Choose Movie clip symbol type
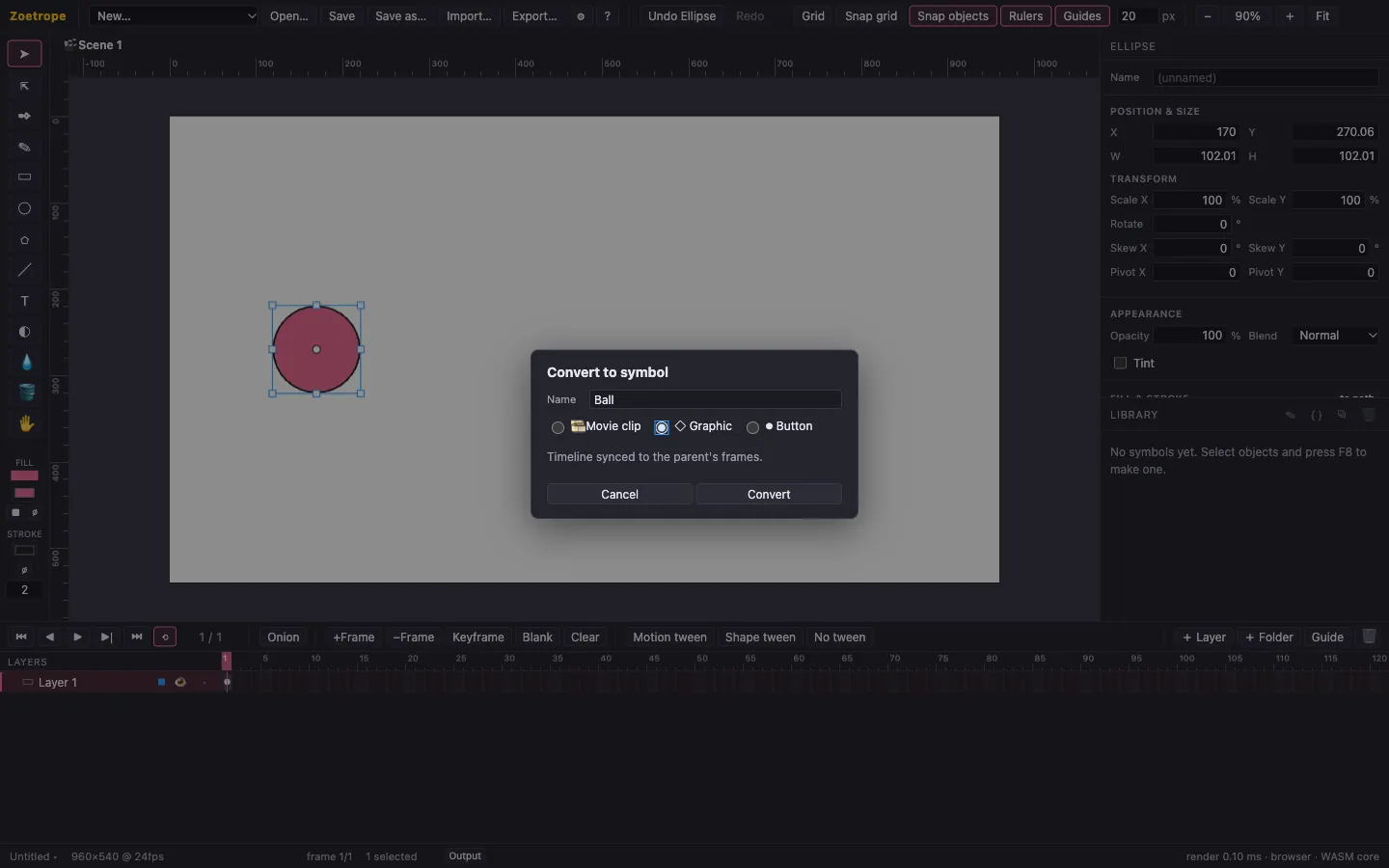Screen dimensions: 1389x868 point(558,427)
